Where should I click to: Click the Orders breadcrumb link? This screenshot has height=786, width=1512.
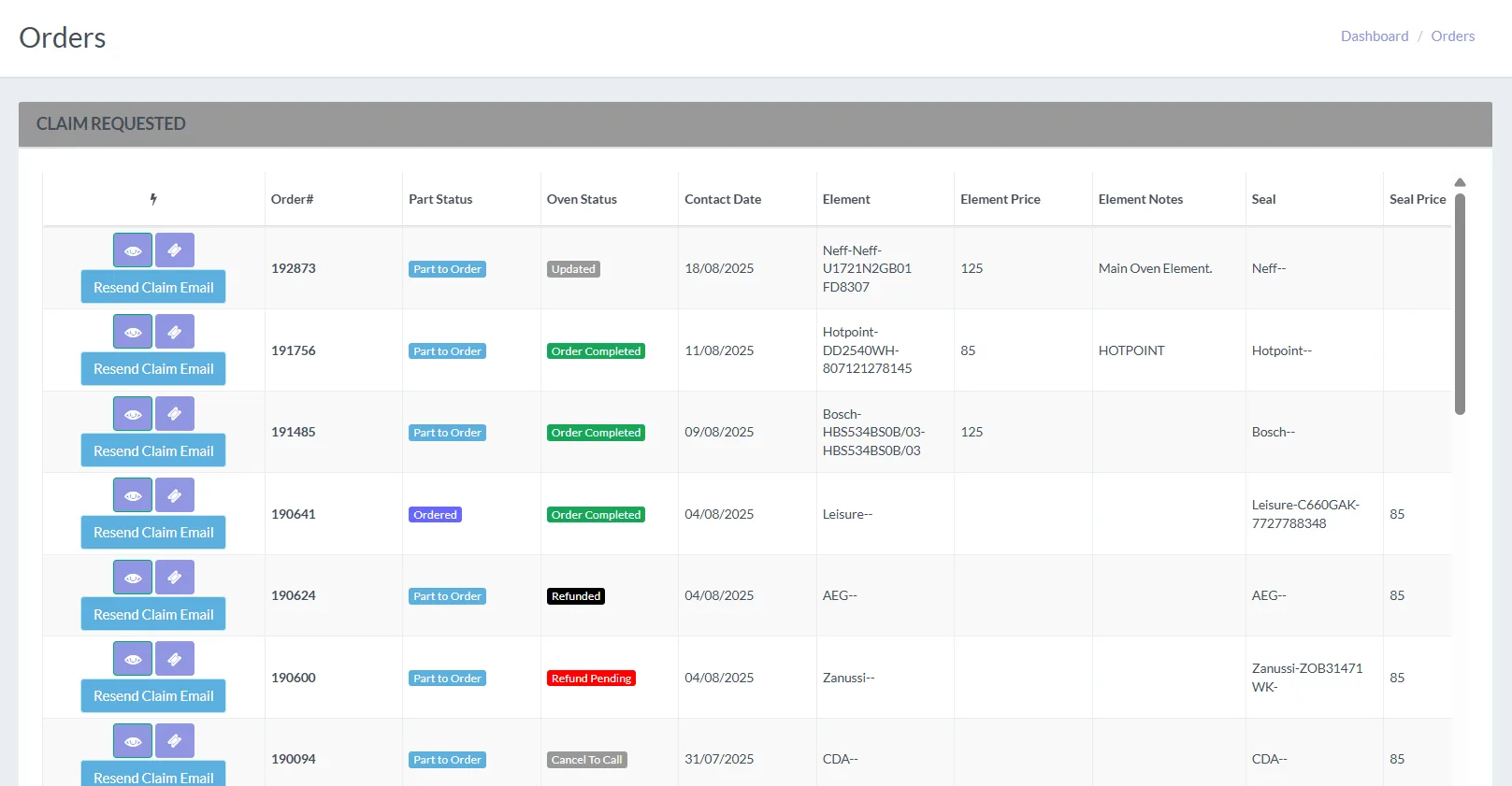coord(1452,36)
